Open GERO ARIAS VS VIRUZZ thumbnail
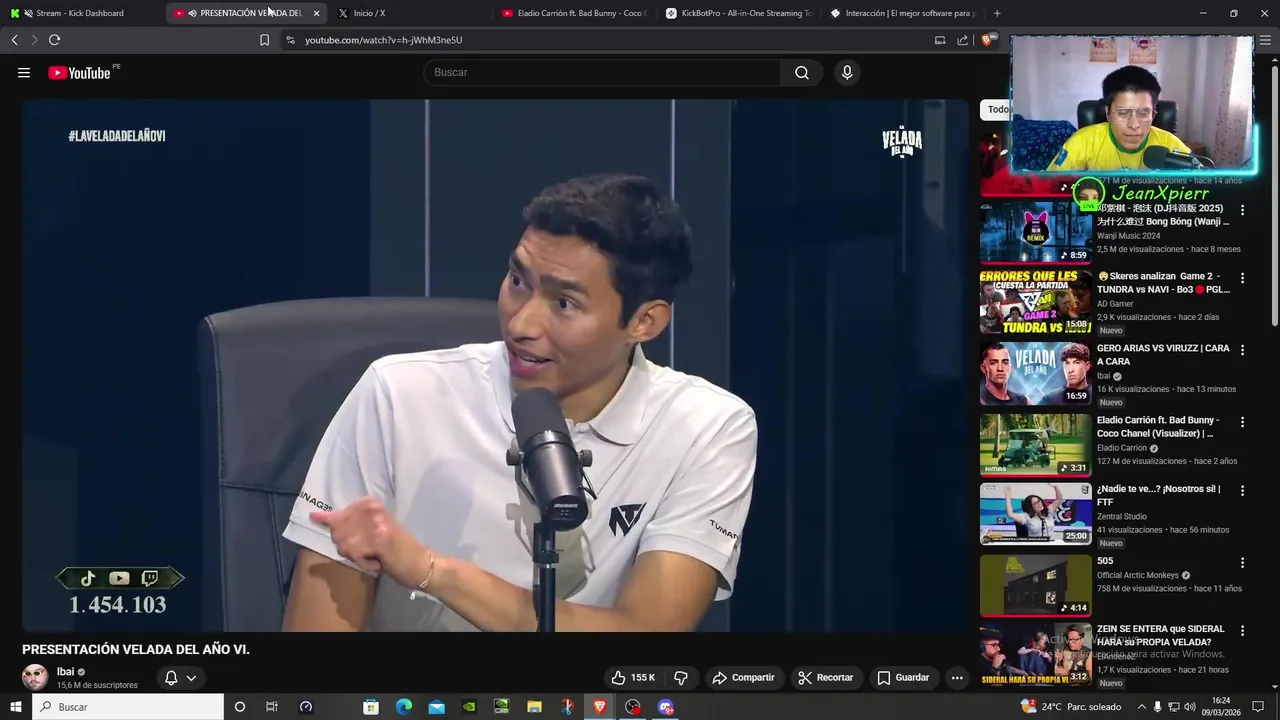1280x720 pixels. pos(1036,373)
